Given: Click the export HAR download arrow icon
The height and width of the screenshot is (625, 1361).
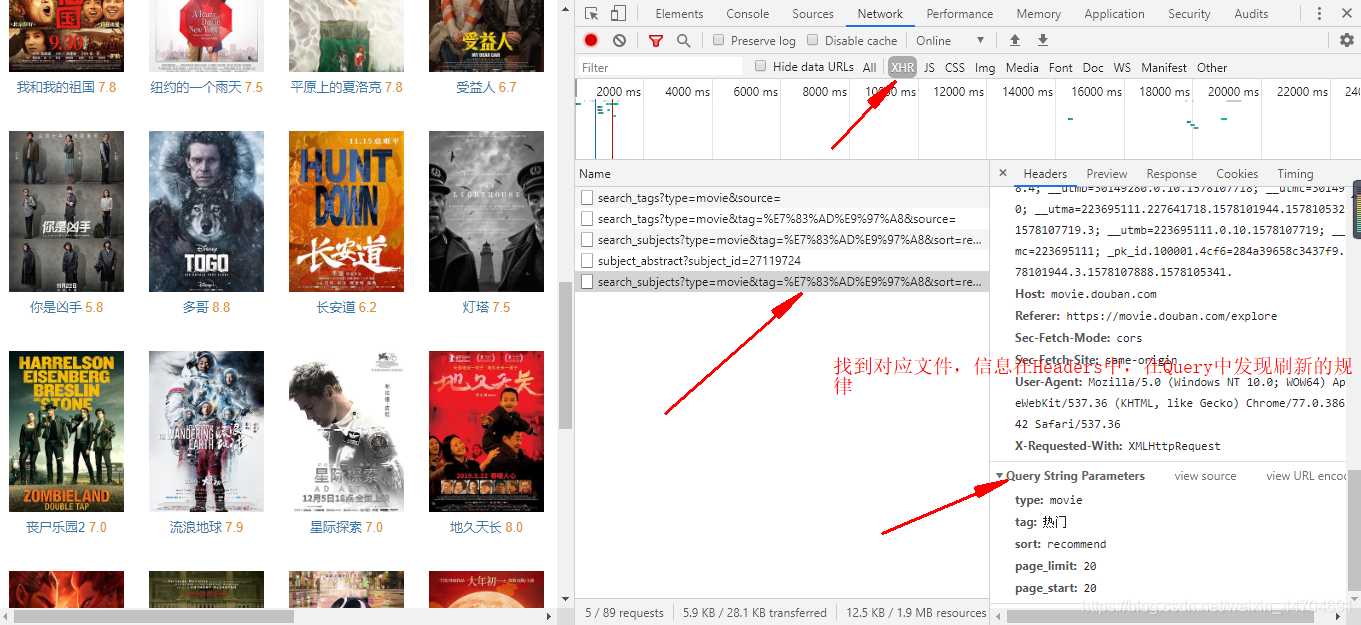Looking at the screenshot, I should (x=1043, y=41).
